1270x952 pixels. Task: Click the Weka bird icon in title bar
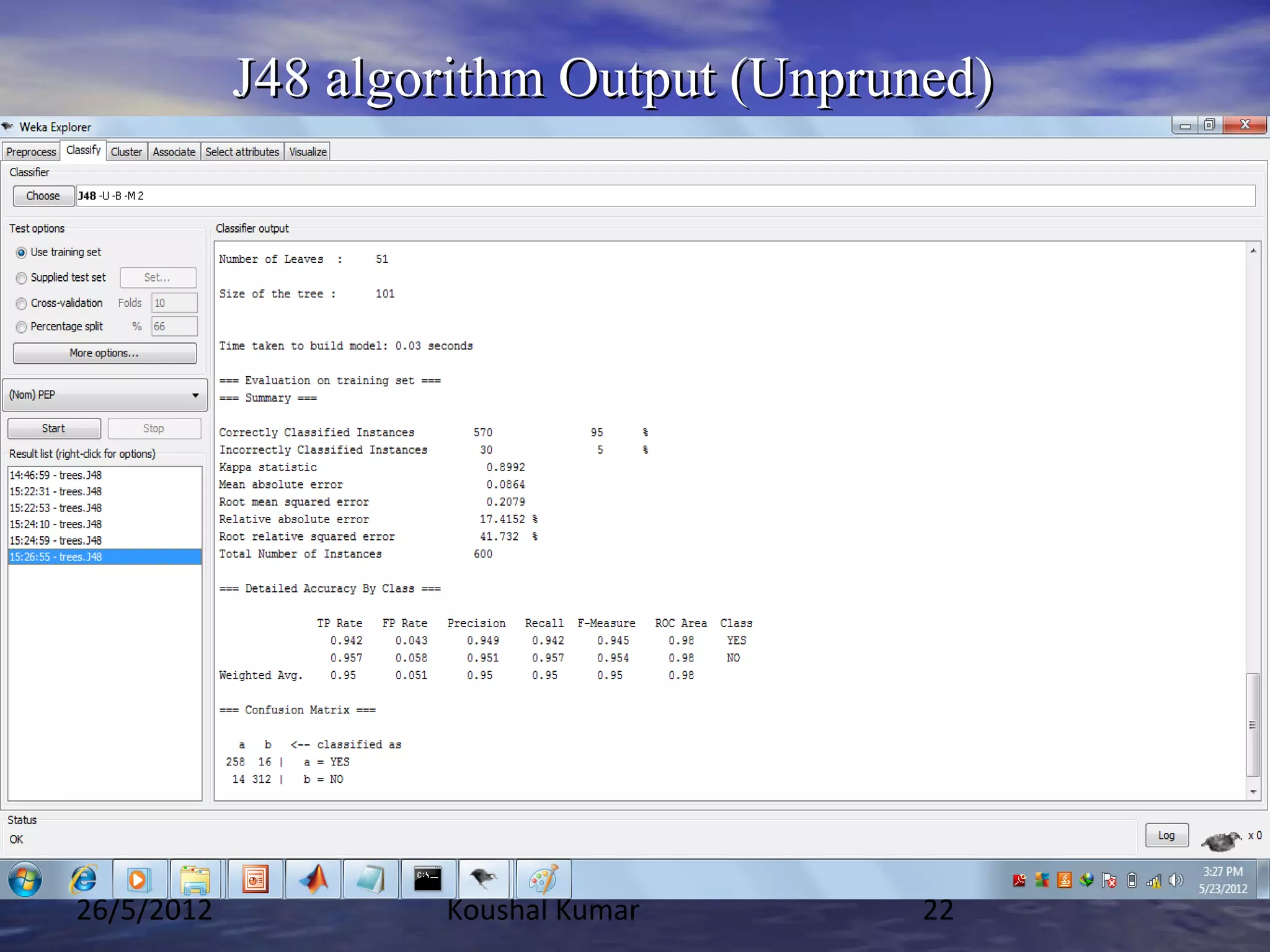click(x=7, y=127)
